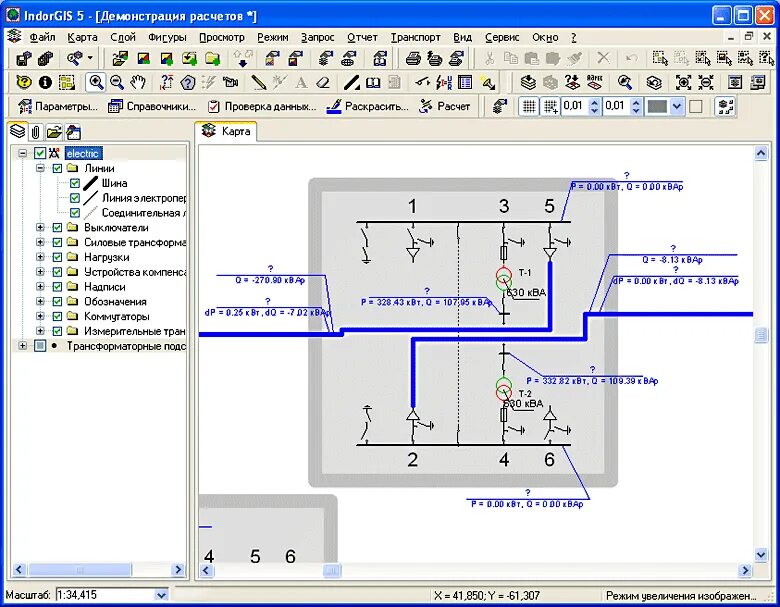Toggle the grid display icon

point(529,106)
